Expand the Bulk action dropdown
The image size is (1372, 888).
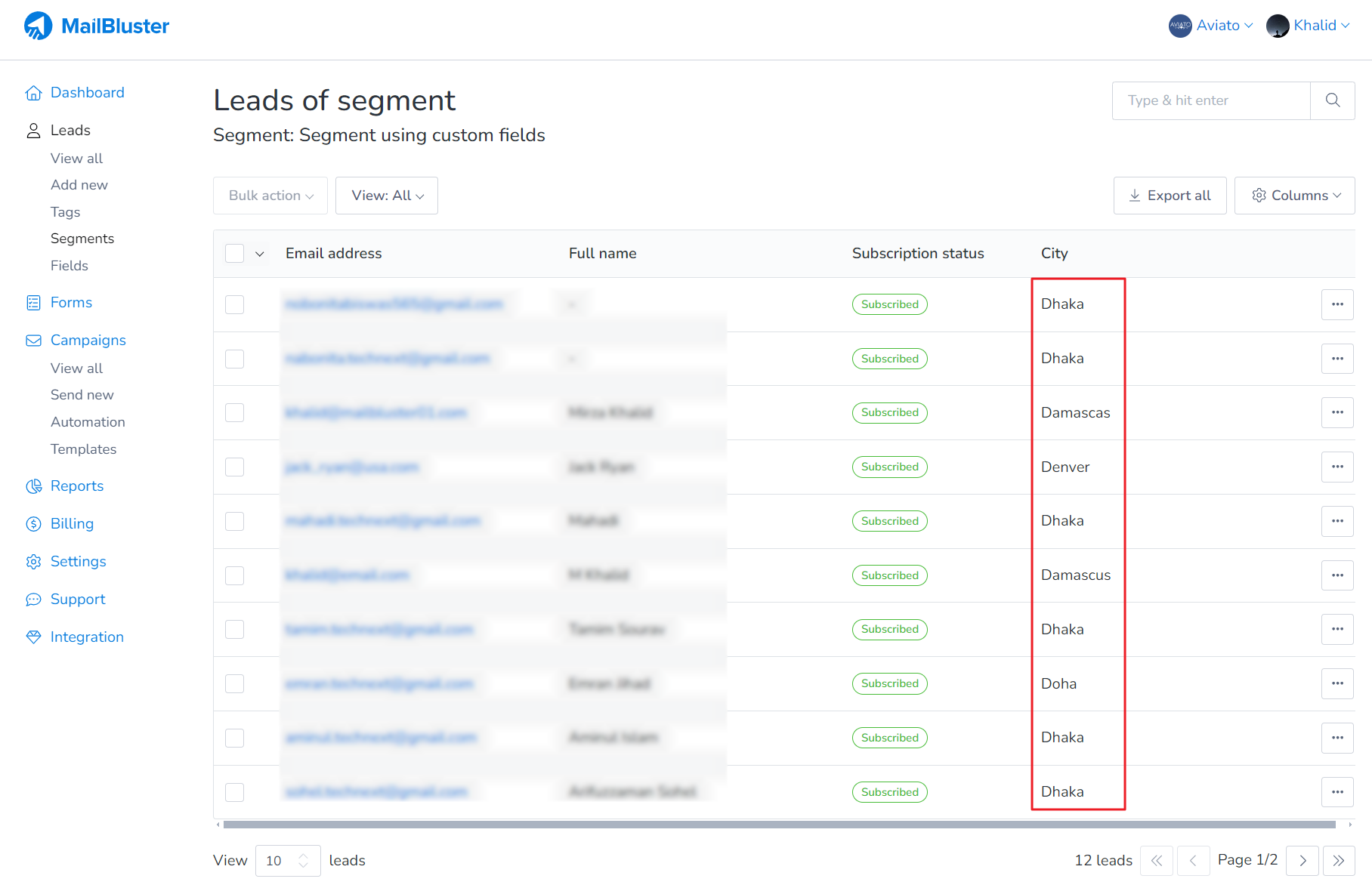pyautogui.click(x=270, y=196)
